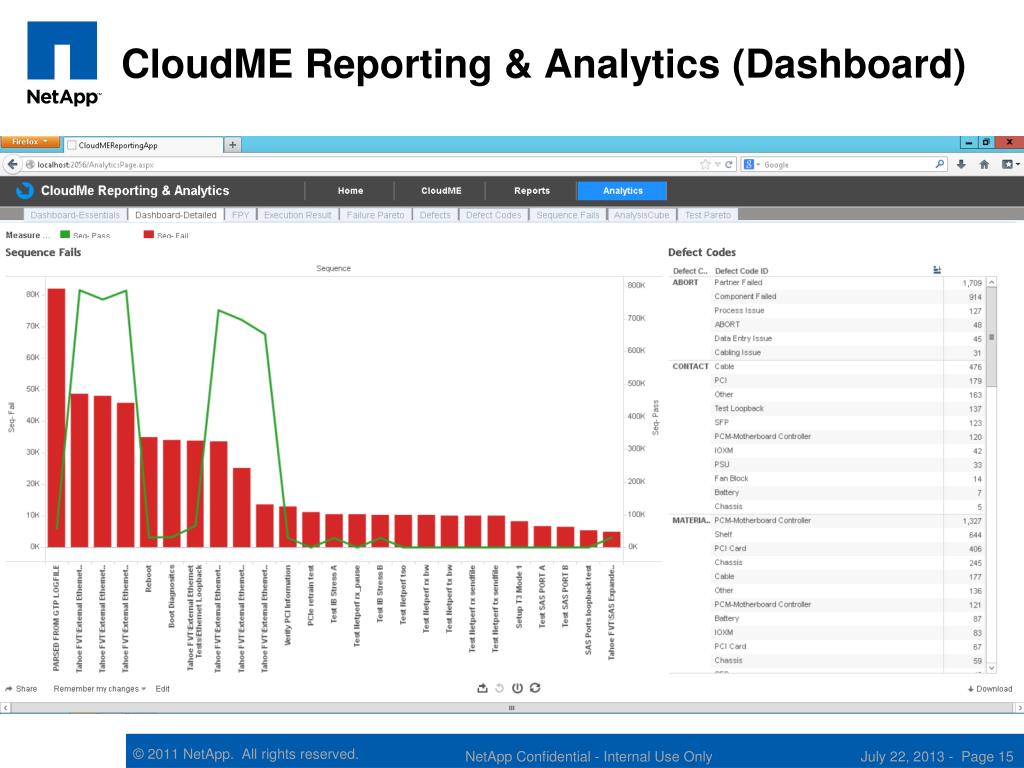The width and height of the screenshot is (1024, 768).
Task: Switch to the Defects tab
Action: [435, 215]
